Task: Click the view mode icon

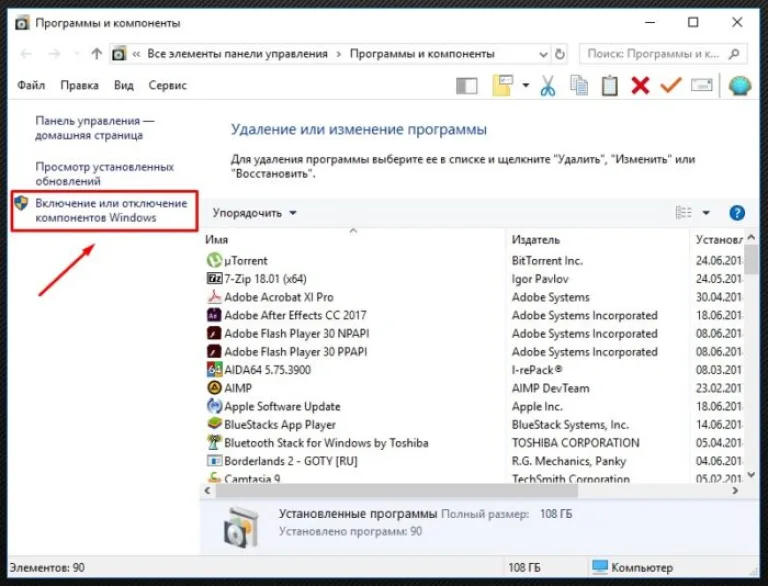Action: coord(683,213)
